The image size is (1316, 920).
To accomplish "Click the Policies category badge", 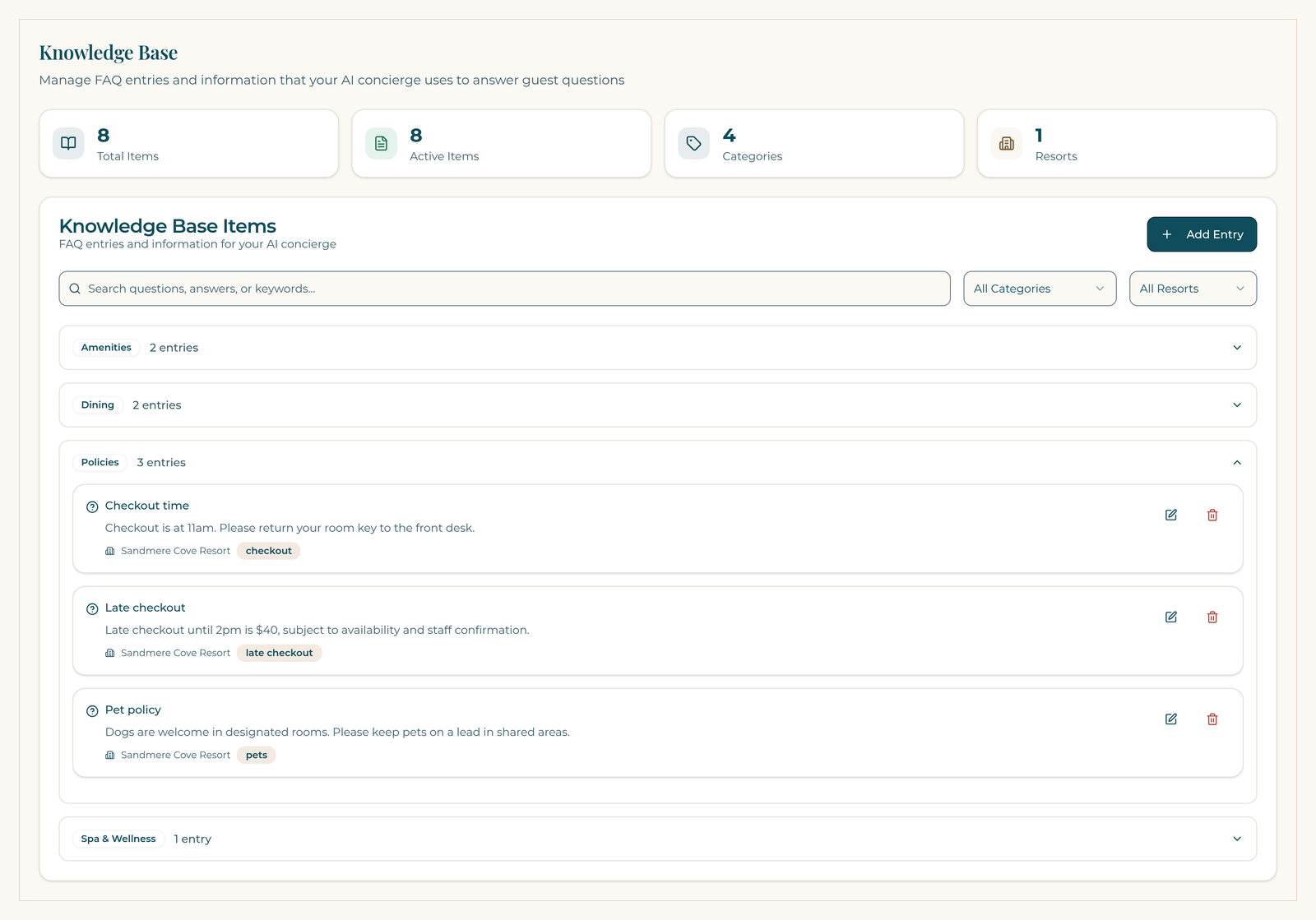I will (x=100, y=463).
